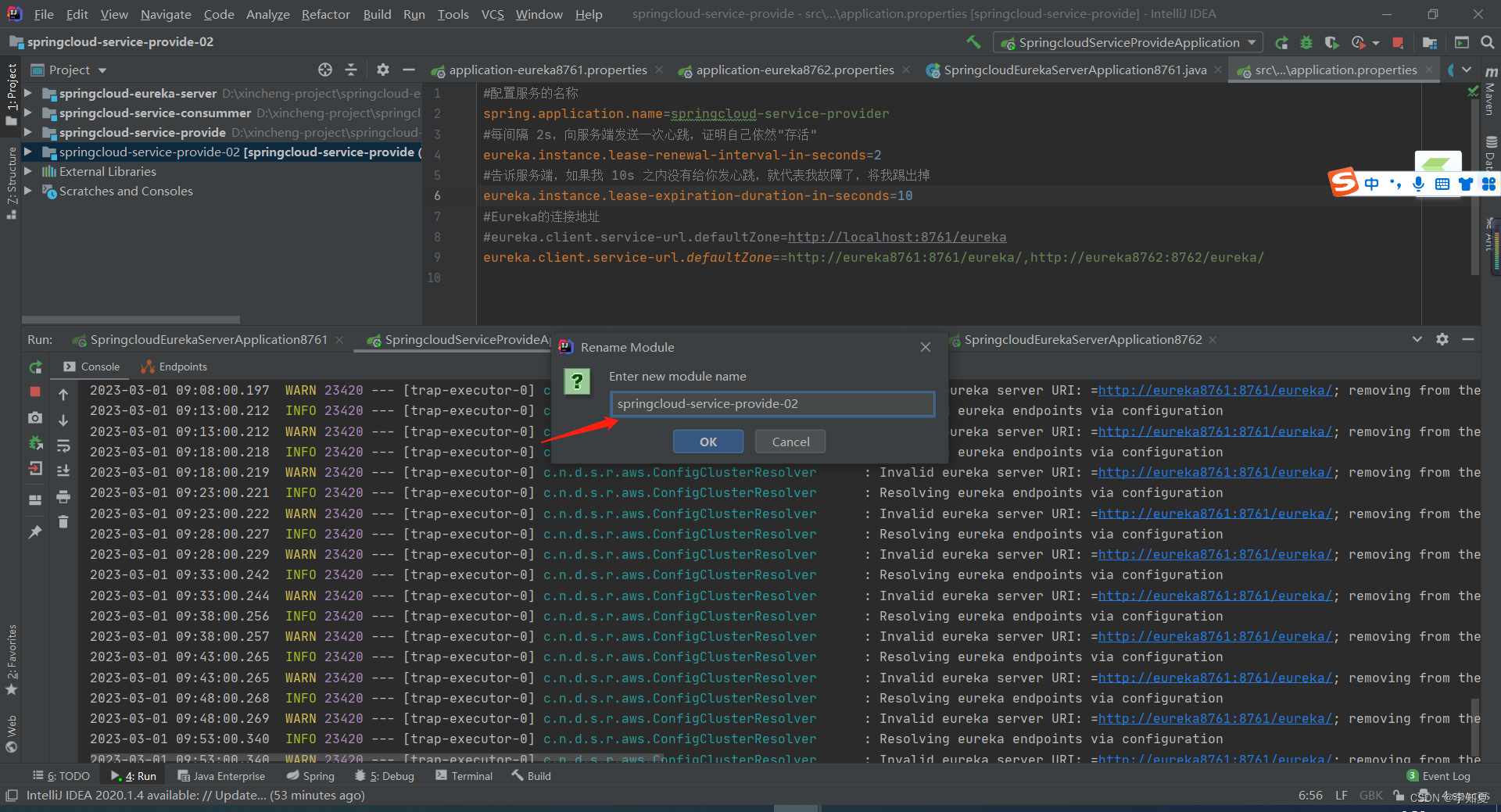This screenshot has width=1501, height=812.
Task: Start debugging with the green bug icon
Action: [1306, 42]
